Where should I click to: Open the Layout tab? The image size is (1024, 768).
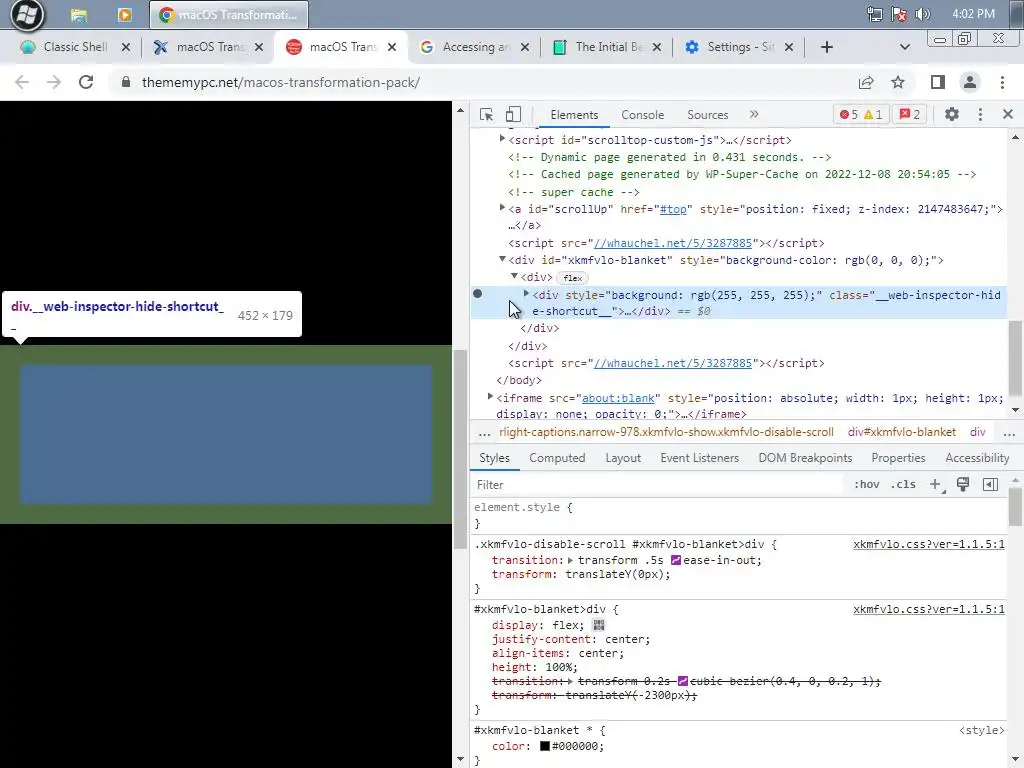623,458
